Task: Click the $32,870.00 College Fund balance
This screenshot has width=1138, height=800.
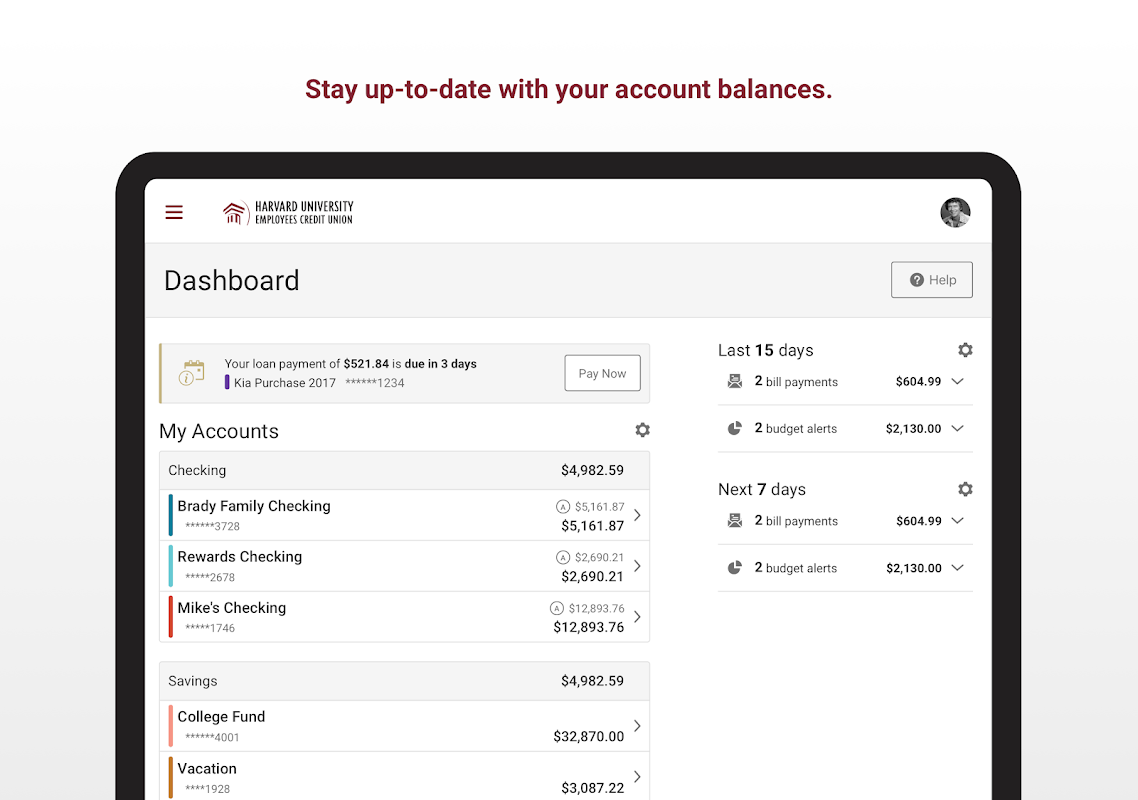Action: [589, 736]
